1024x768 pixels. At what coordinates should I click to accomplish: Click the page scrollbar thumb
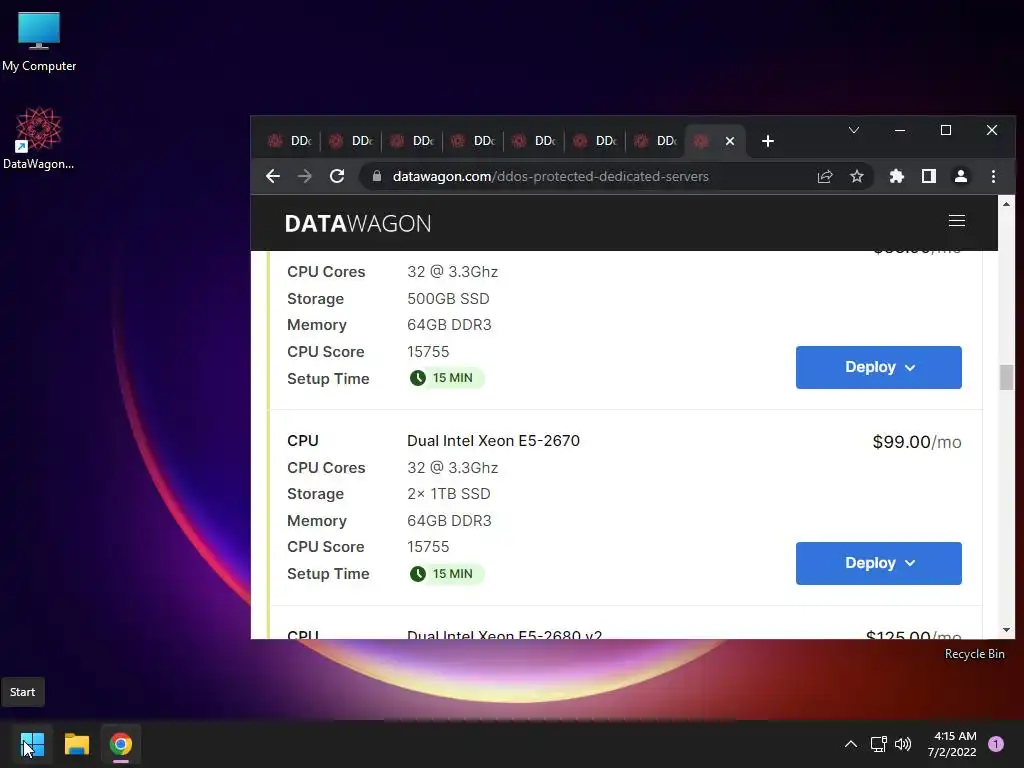click(x=1006, y=377)
